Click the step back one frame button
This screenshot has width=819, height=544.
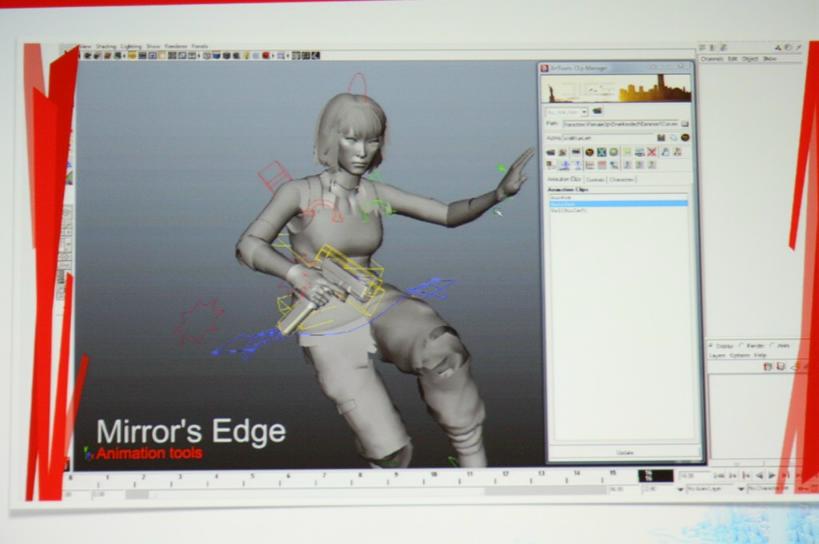(x=746, y=476)
